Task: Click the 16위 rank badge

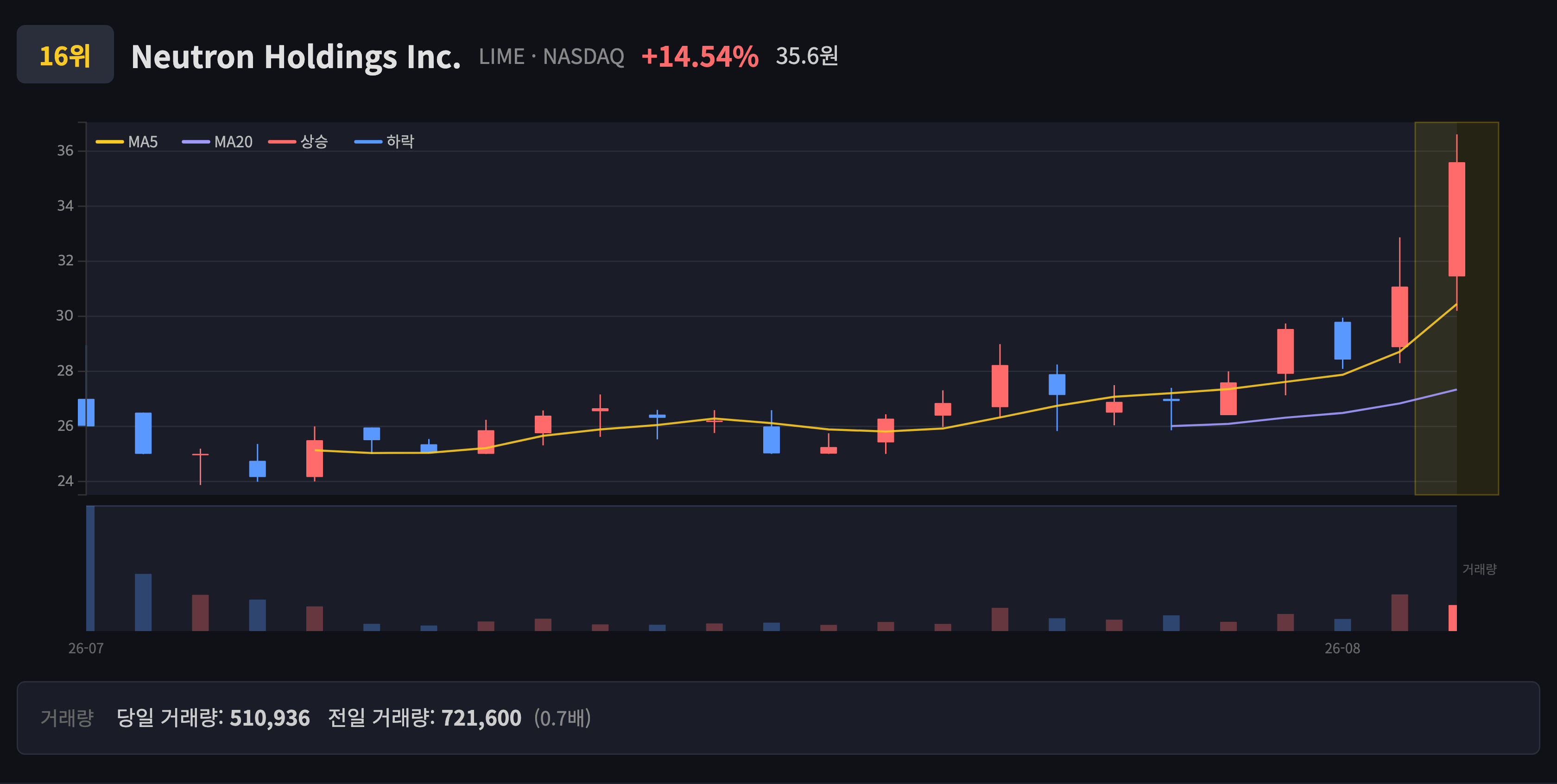Action: (65, 54)
